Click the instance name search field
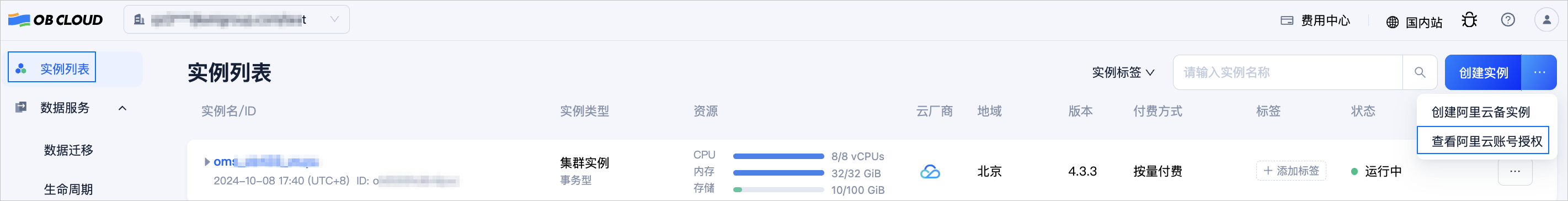Image resolution: width=1568 pixels, height=201 pixels. (x=1287, y=72)
